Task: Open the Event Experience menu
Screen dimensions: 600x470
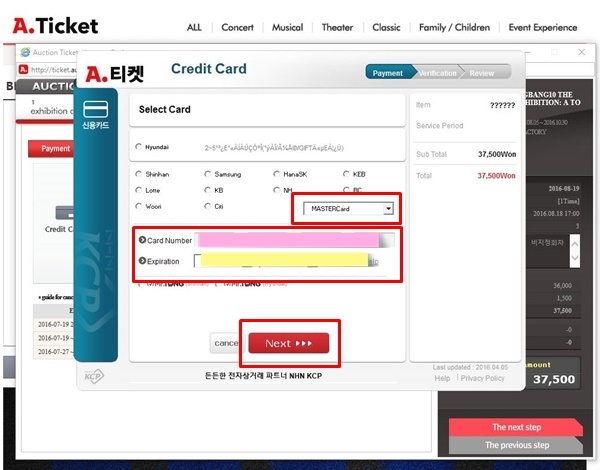Action: point(543,28)
